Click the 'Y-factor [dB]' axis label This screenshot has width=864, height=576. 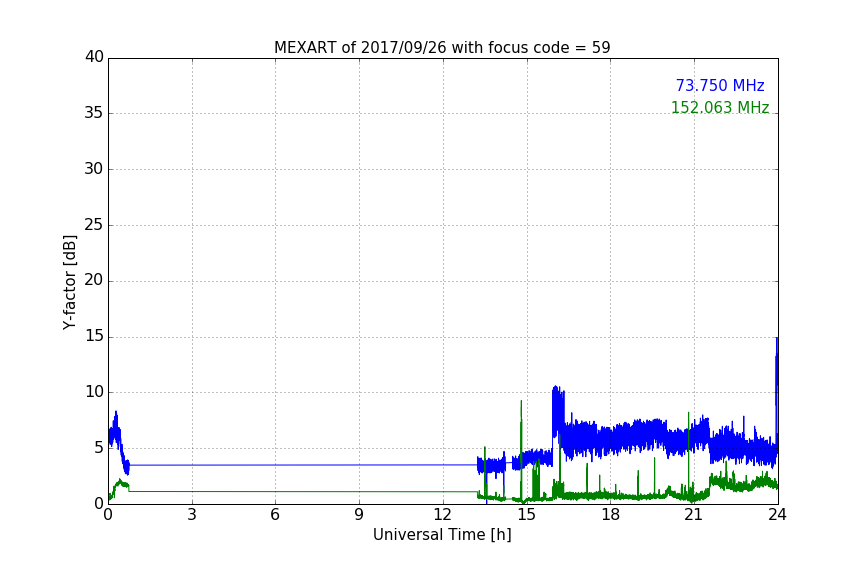[x=69, y=282]
